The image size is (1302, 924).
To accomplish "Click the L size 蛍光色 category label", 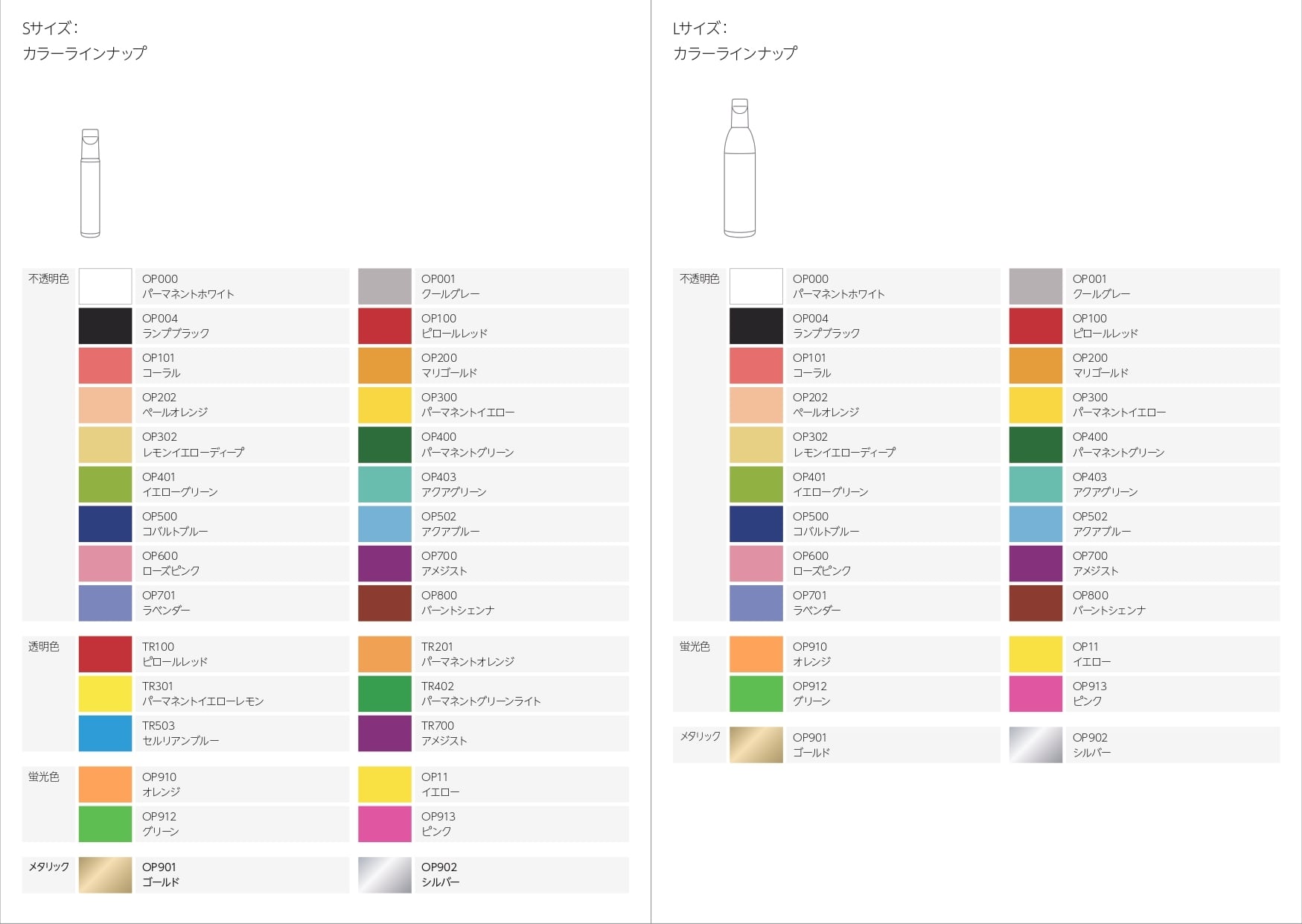I will pyautogui.click(x=695, y=646).
